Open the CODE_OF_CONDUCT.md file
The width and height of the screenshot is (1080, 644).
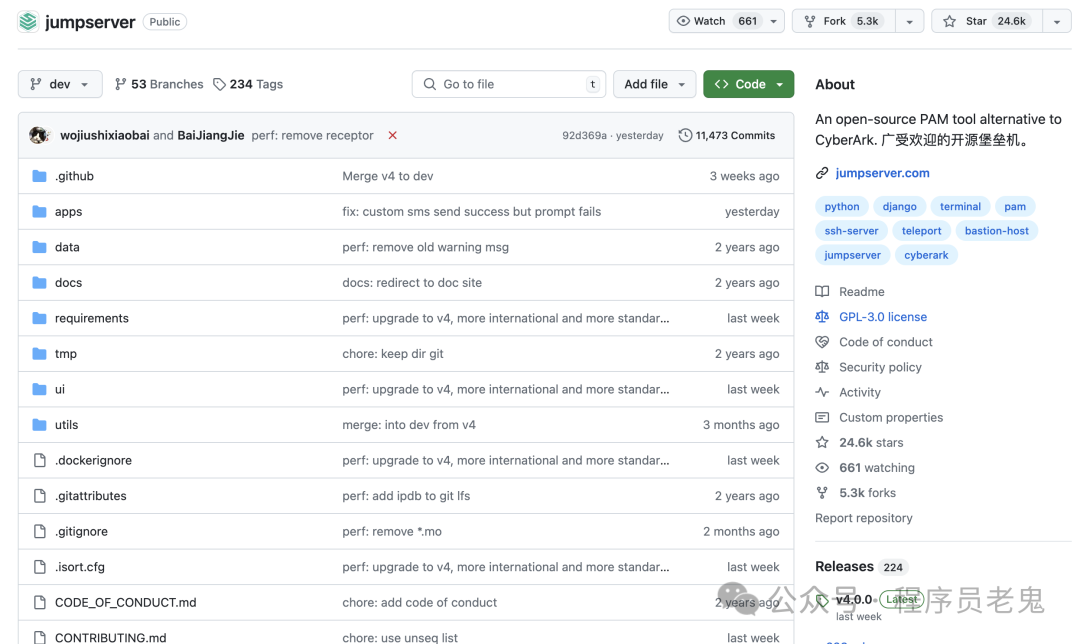[x=125, y=603]
